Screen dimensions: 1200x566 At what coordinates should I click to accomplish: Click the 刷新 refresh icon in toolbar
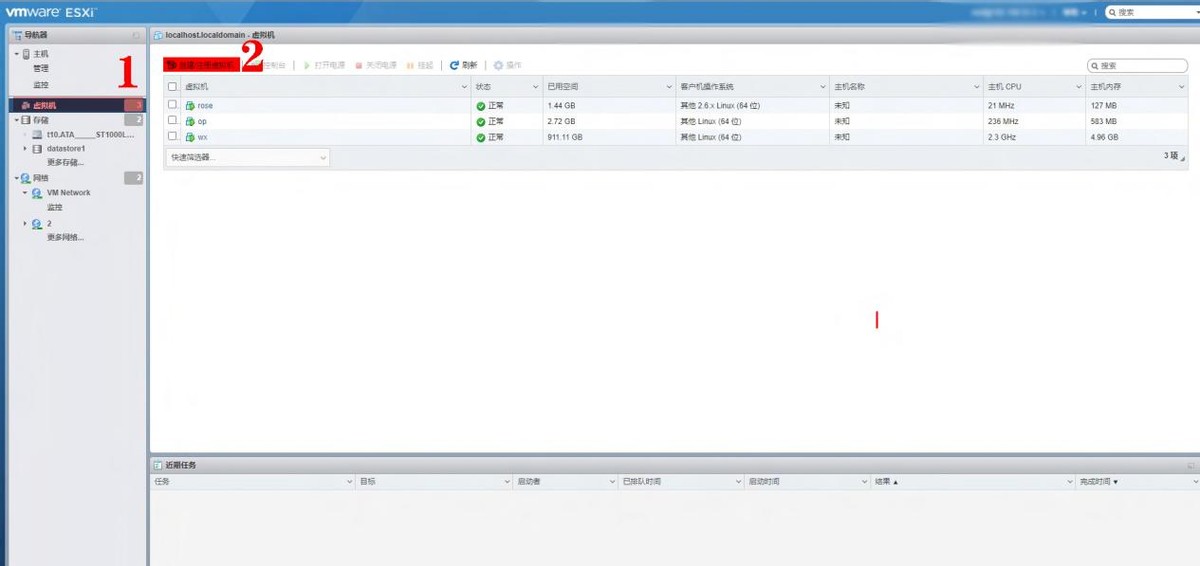pyautogui.click(x=454, y=65)
